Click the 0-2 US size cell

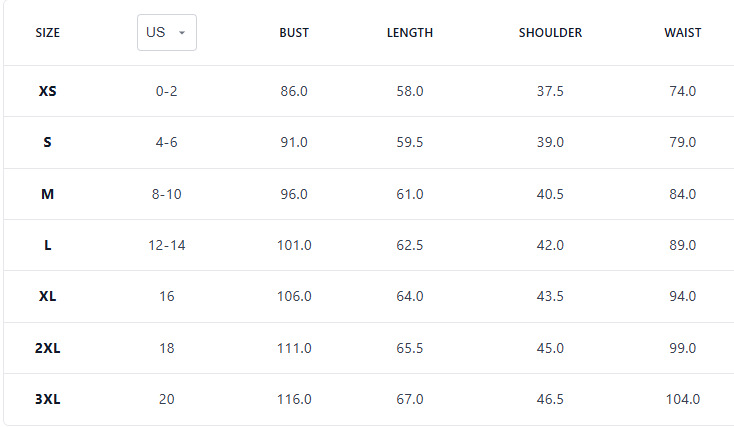coord(167,91)
